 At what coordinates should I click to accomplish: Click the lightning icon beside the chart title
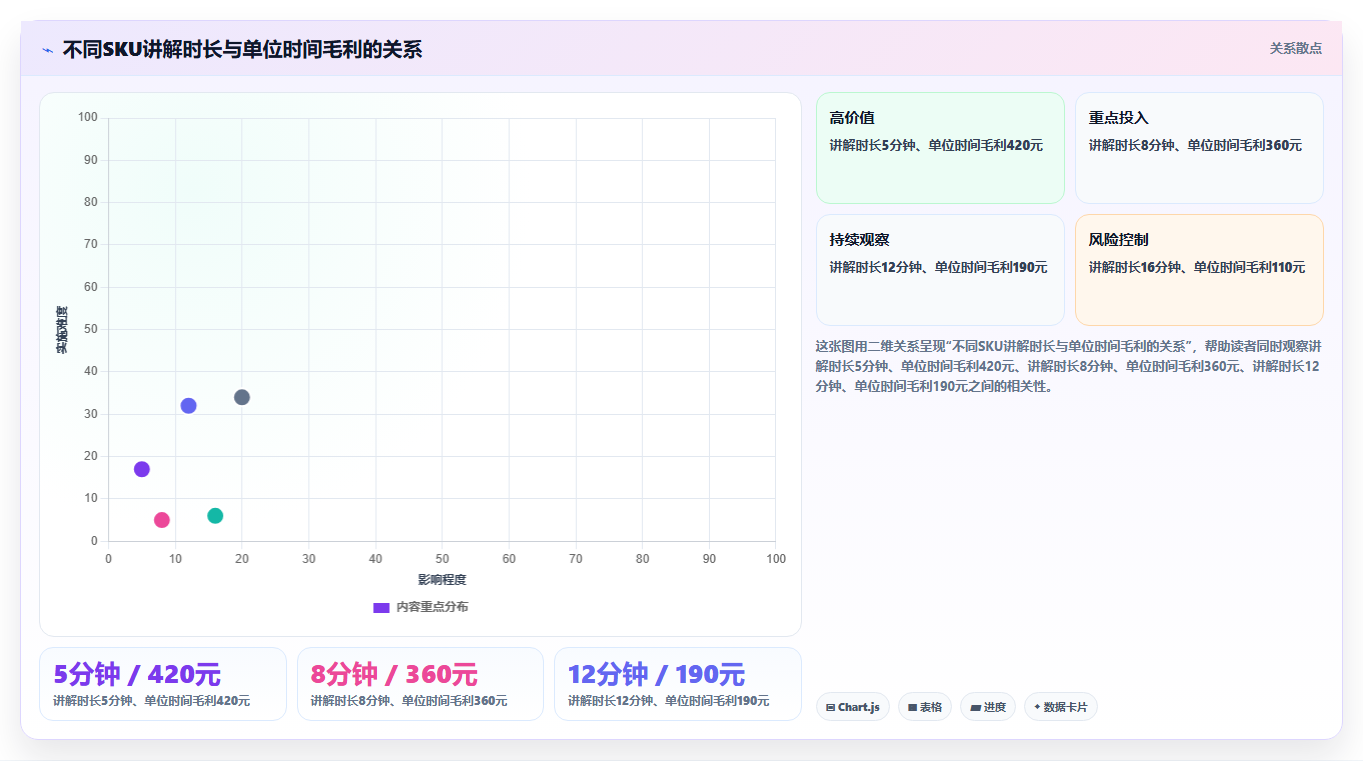point(47,50)
